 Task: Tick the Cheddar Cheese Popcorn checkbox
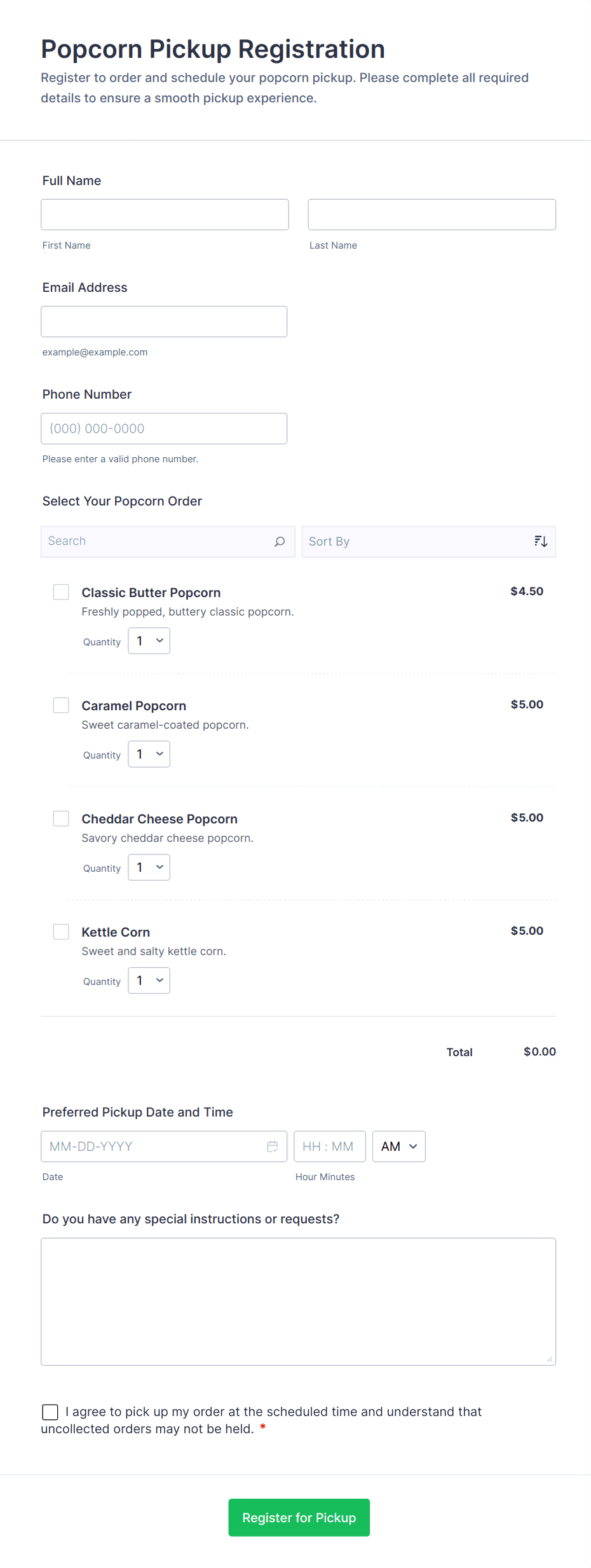pos(61,819)
